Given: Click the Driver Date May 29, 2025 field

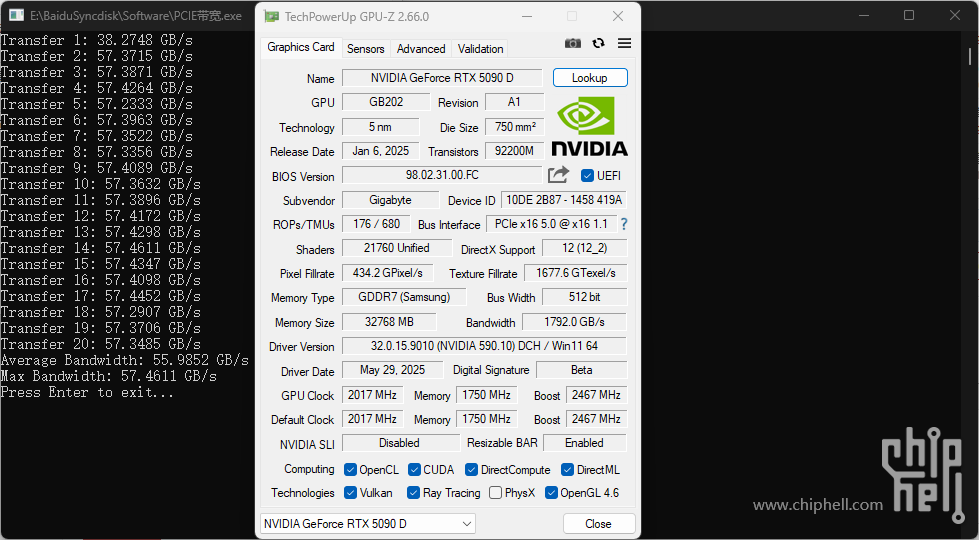Looking at the screenshot, I should click(392, 370).
